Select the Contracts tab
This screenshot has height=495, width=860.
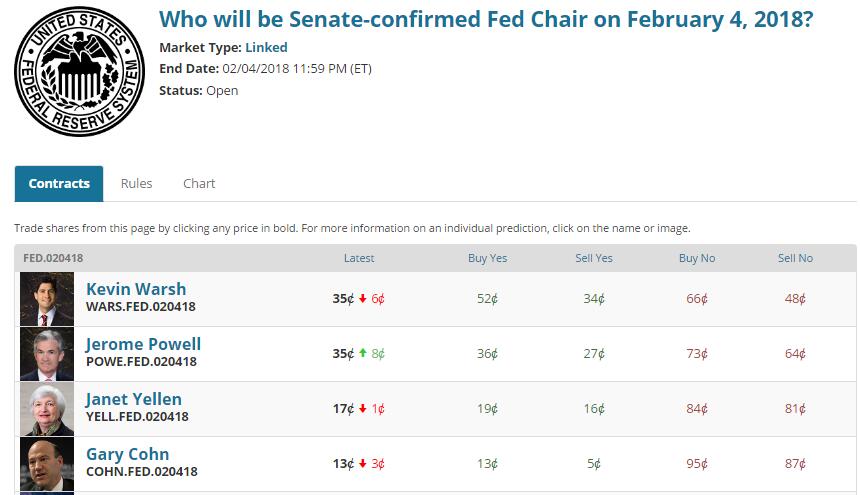59,184
